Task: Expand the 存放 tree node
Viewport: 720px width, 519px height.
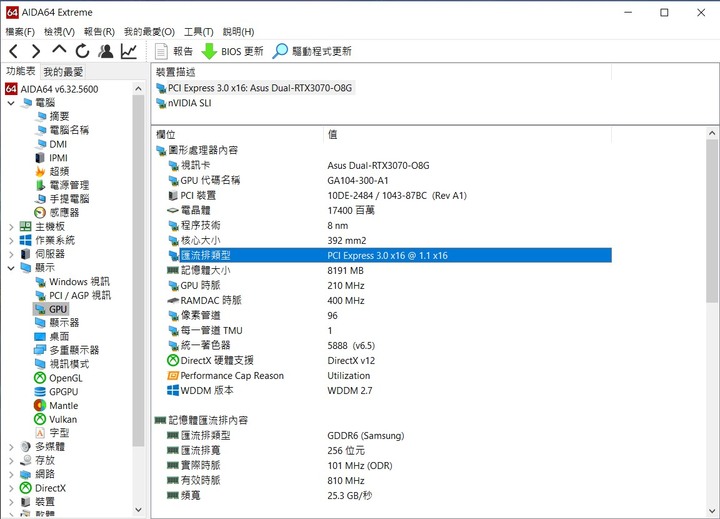Action: (11, 461)
